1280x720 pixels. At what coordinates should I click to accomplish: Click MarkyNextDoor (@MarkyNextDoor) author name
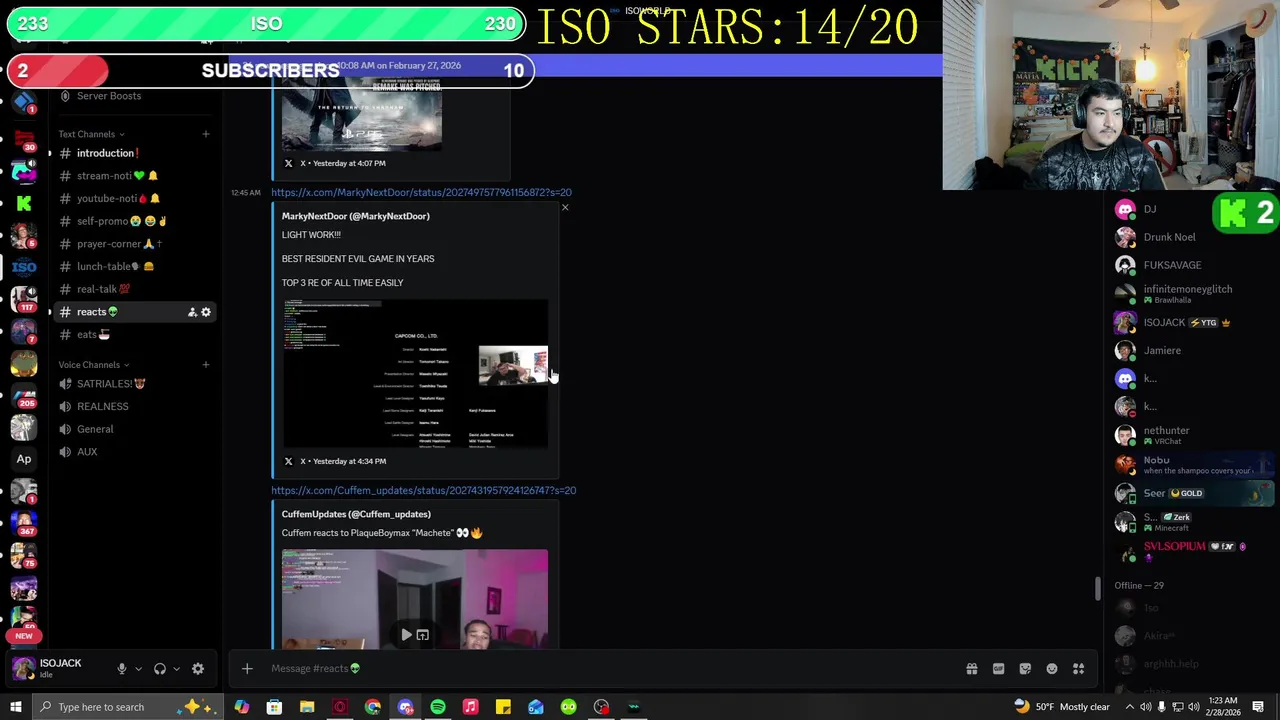pyautogui.click(x=355, y=216)
